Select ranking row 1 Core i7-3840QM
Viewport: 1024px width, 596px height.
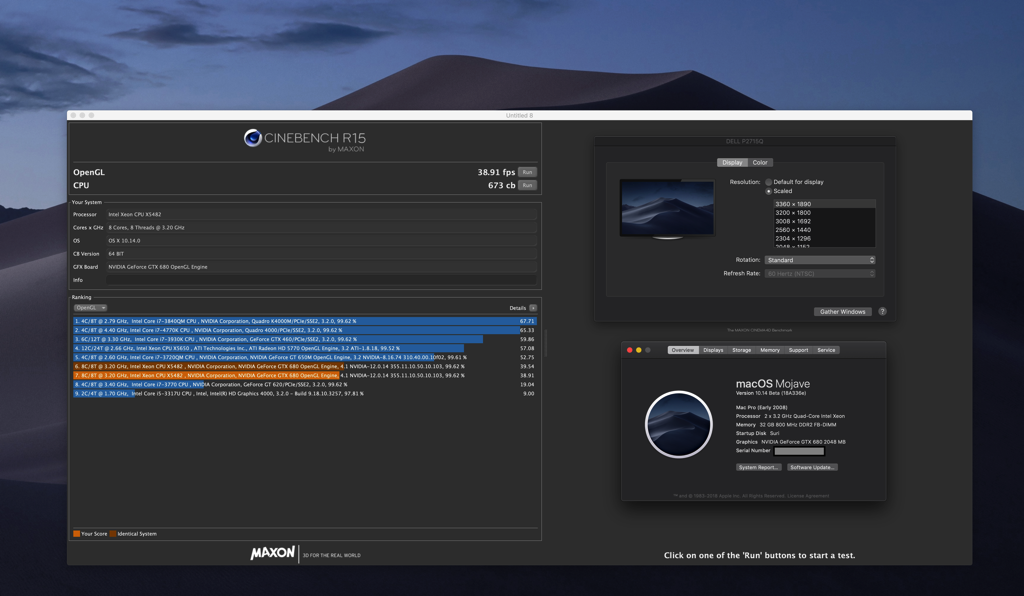click(x=305, y=321)
